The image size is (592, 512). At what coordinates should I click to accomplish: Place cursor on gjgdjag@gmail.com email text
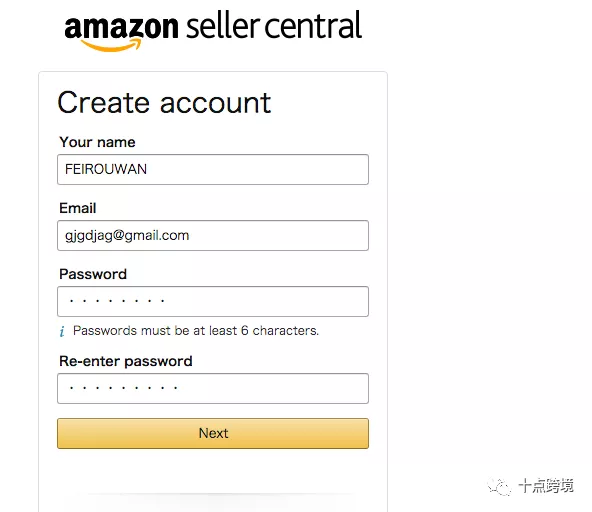tap(127, 236)
